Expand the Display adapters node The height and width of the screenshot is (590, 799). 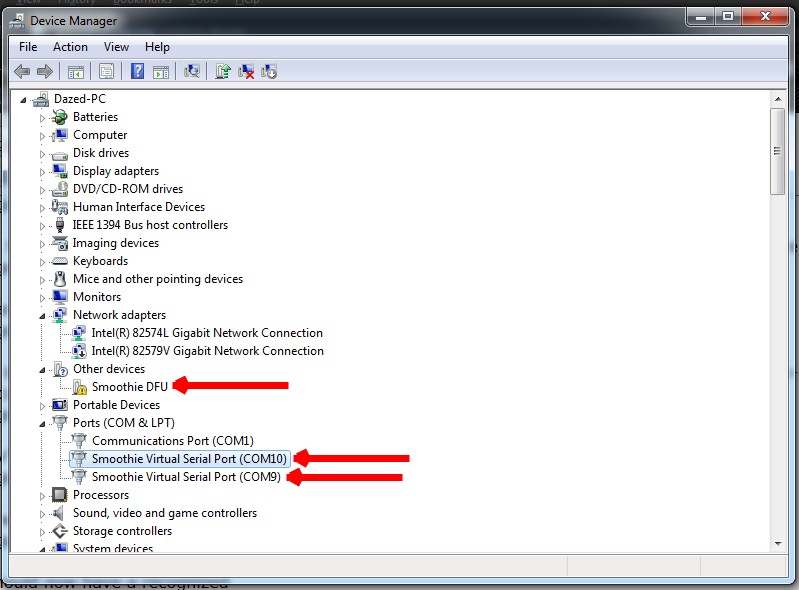pos(43,172)
